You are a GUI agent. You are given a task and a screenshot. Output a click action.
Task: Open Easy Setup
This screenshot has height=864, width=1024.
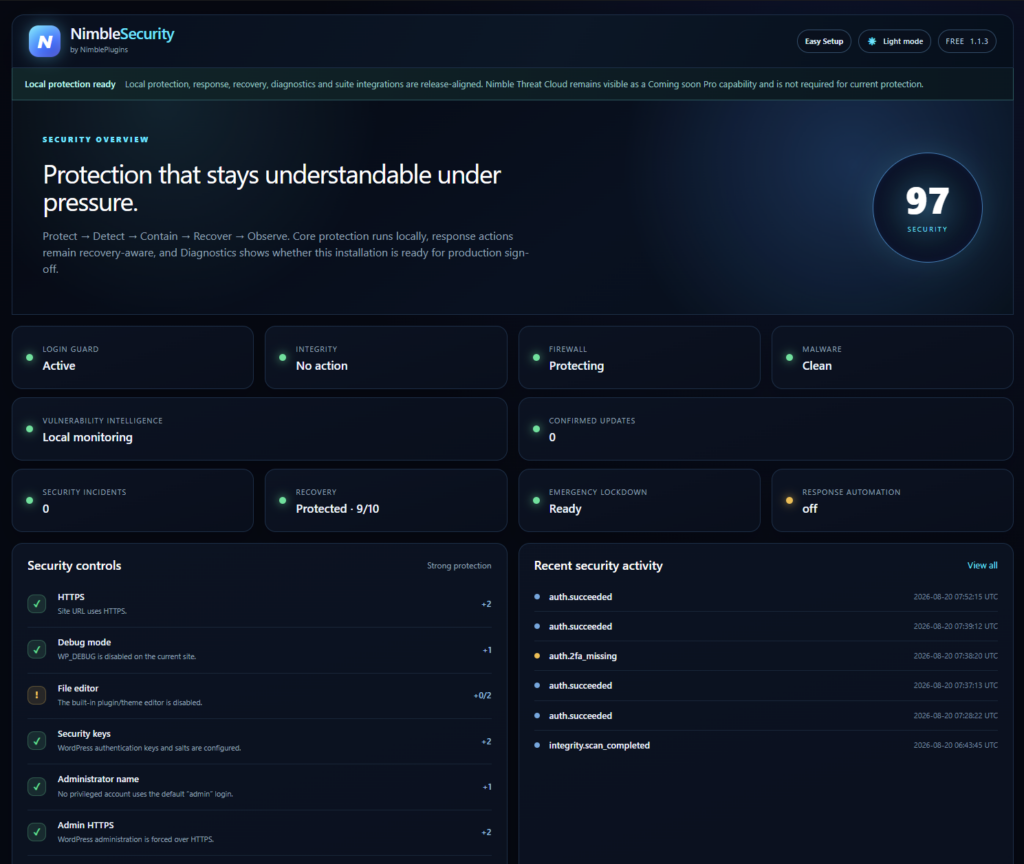click(x=824, y=41)
